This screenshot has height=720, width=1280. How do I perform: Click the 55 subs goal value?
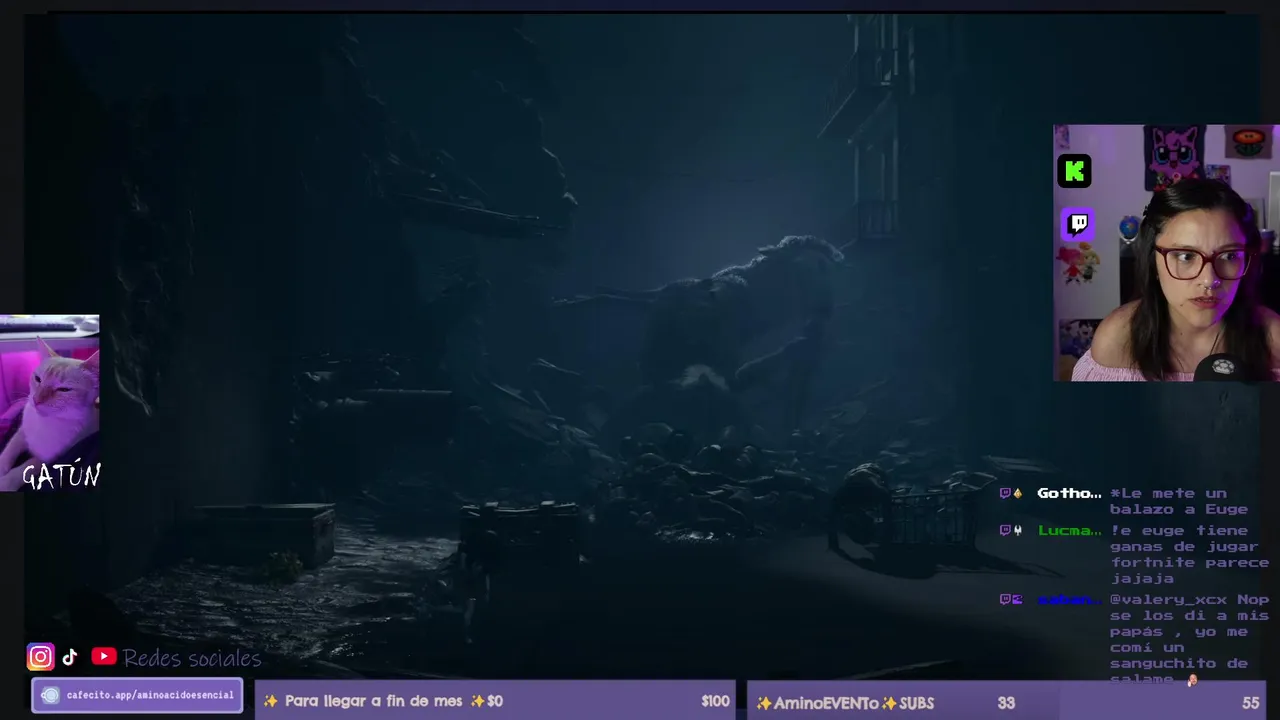(1250, 703)
